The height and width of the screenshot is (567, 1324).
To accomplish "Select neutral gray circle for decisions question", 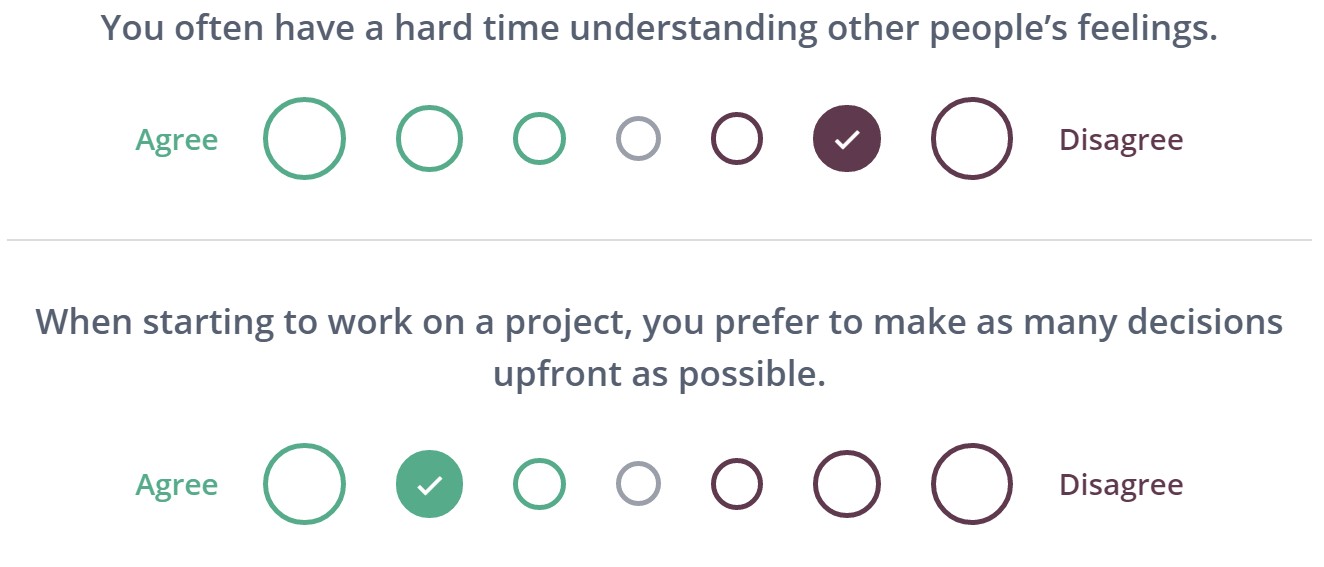I will click(x=638, y=484).
